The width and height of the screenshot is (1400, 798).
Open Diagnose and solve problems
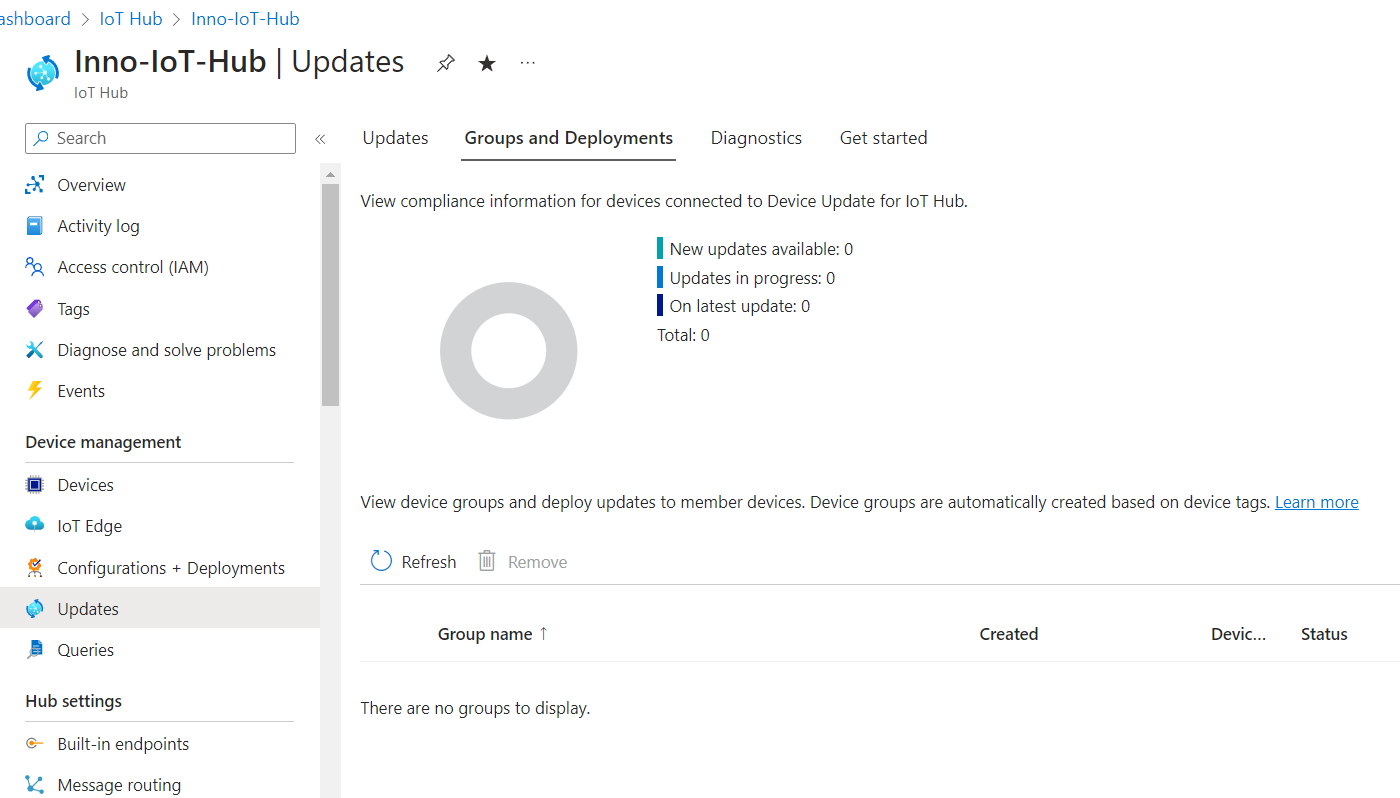[167, 350]
